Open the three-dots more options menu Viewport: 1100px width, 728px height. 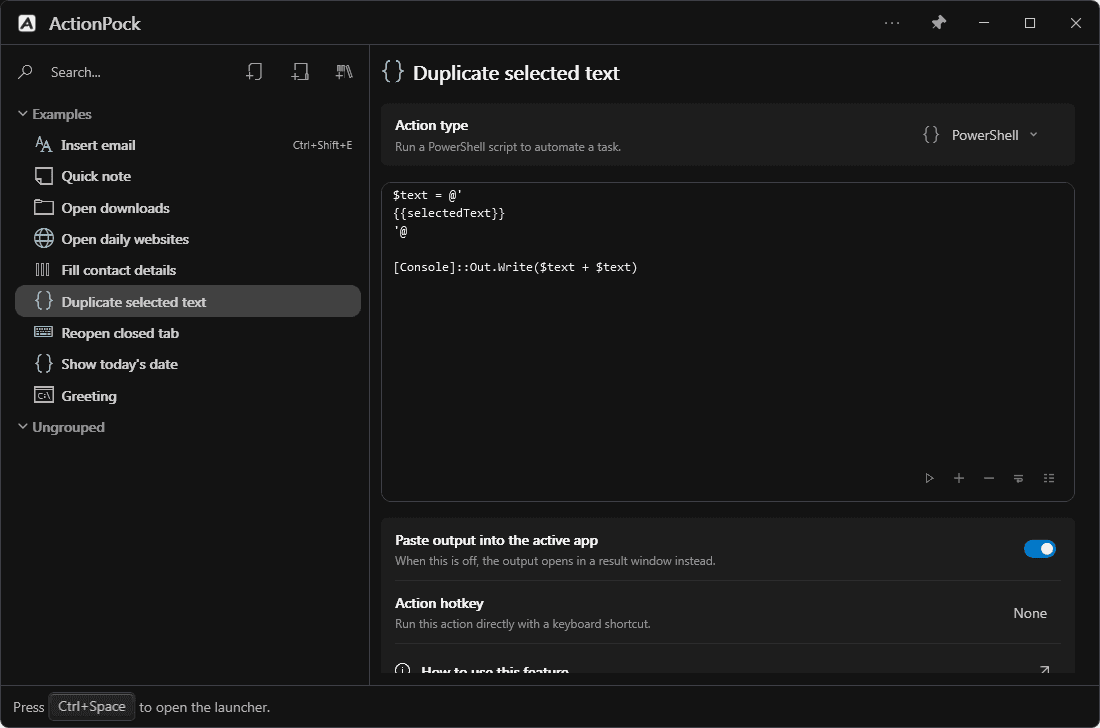(892, 23)
